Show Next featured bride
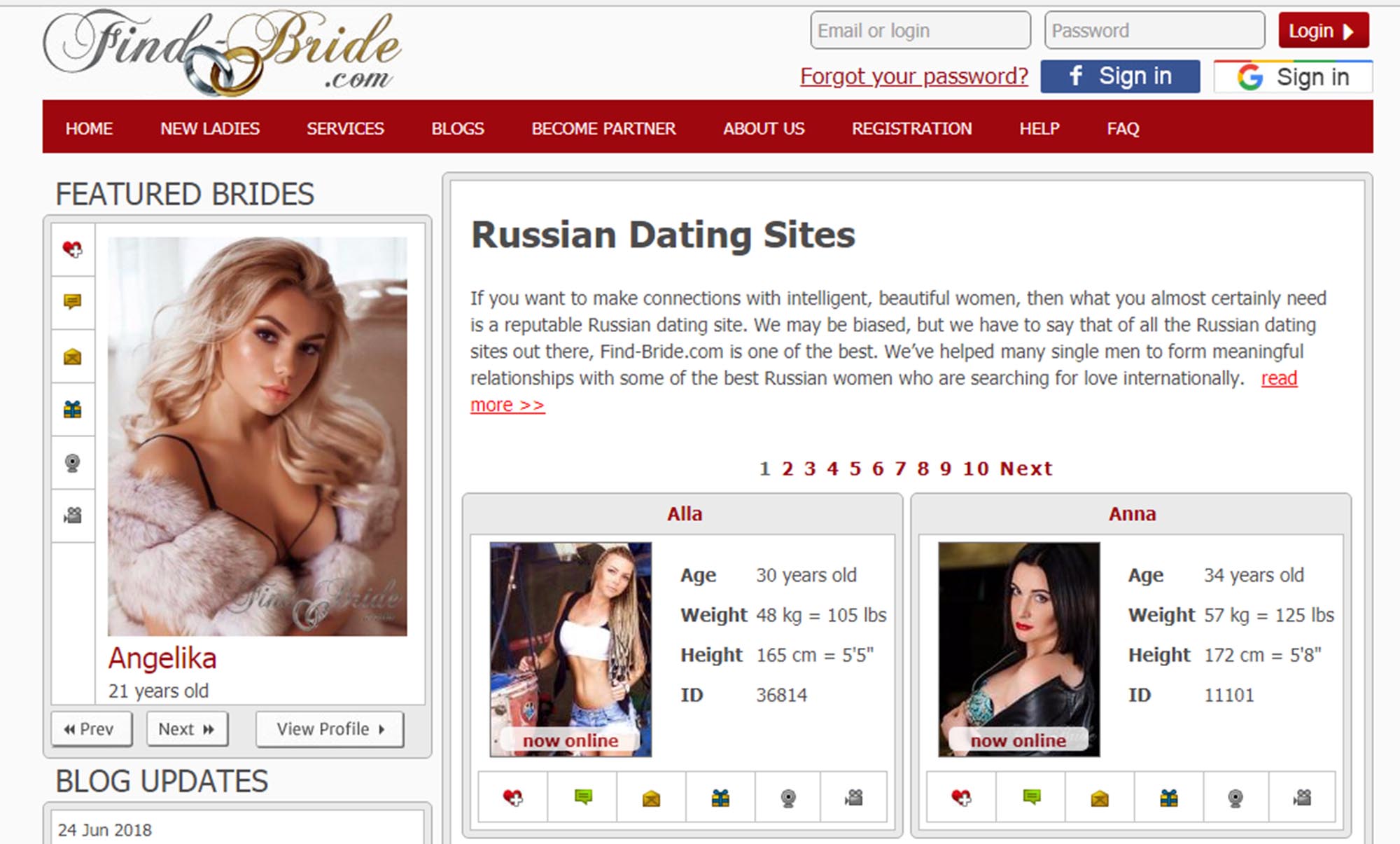1400x844 pixels. point(187,729)
